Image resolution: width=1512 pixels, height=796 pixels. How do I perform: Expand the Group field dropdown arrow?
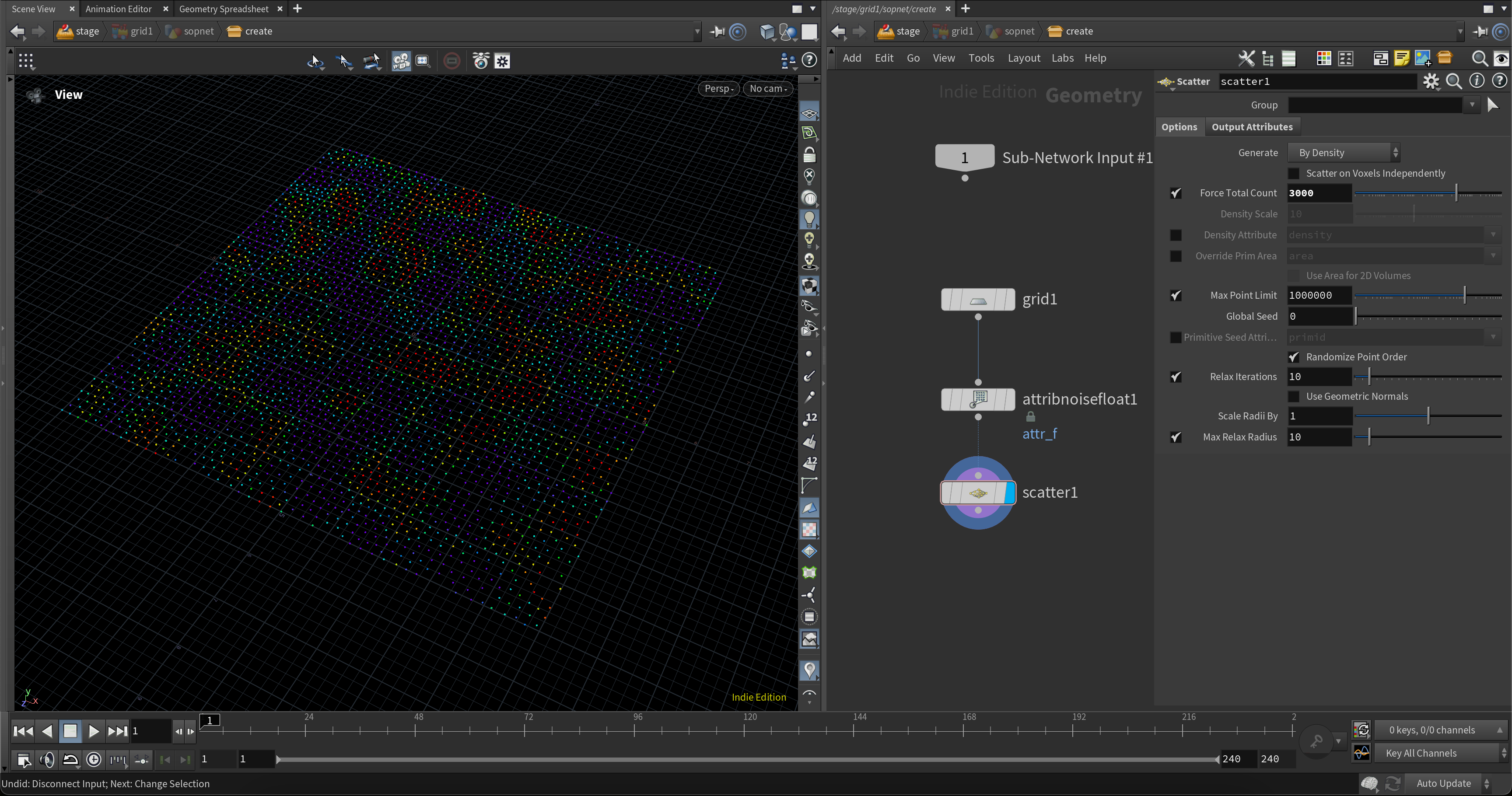pos(1472,105)
